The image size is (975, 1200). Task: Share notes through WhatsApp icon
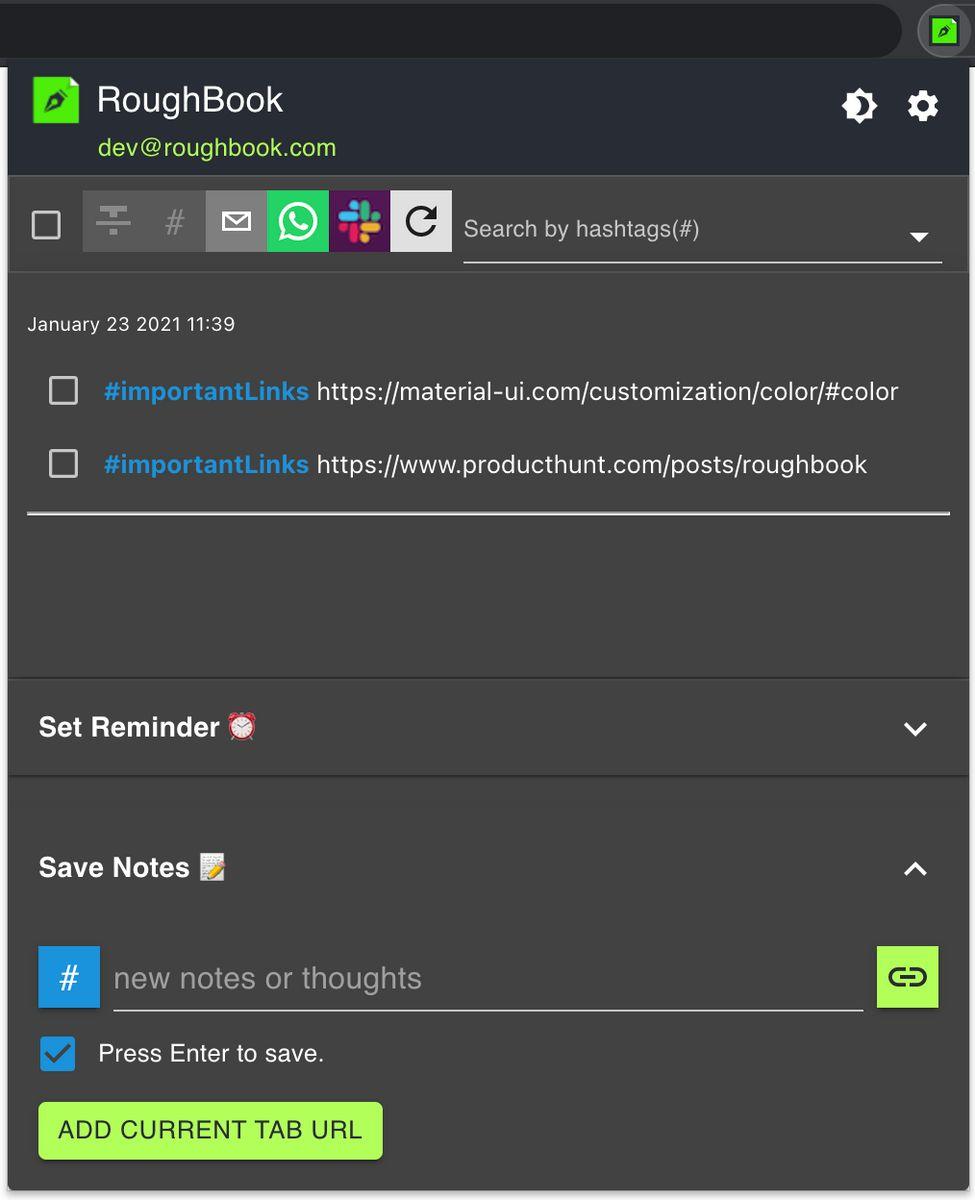(x=298, y=221)
